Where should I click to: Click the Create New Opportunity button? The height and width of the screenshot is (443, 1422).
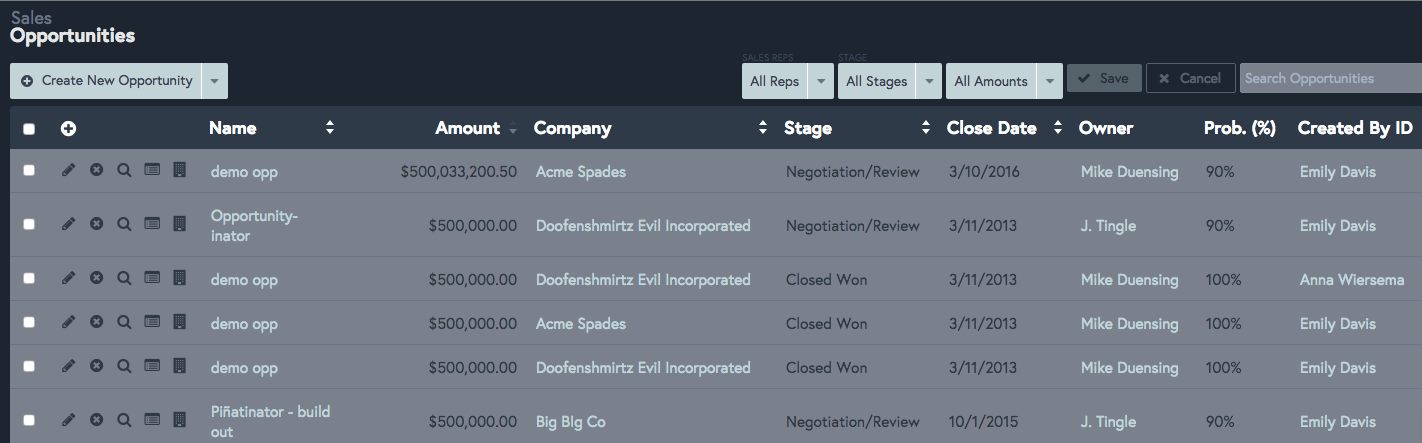coord(107,81)
